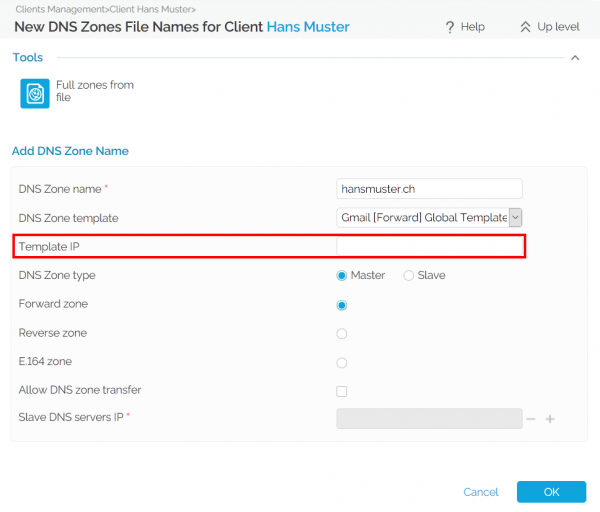Select the Slave zone type radio button
Viewport: 600px width, 512px height.
pyautogui.click(x=408, y=275)
